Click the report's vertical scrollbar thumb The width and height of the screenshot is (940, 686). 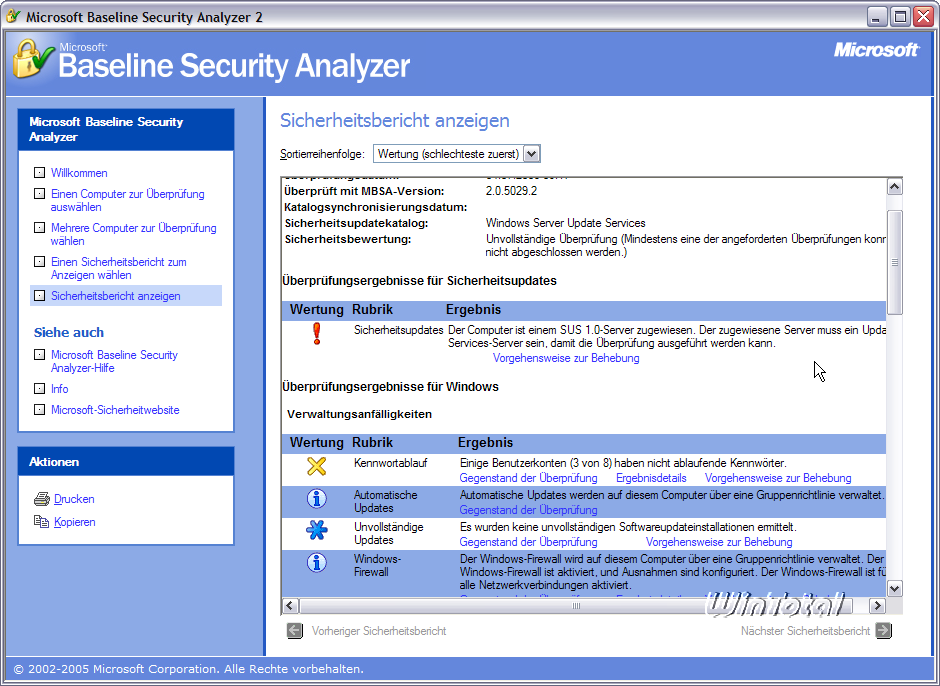894,262
